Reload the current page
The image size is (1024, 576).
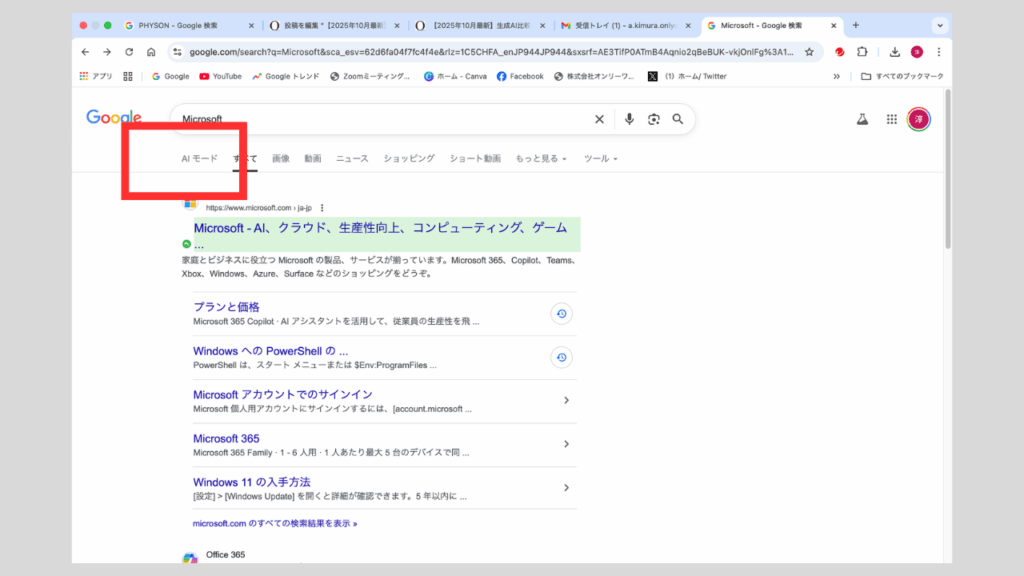coord(129,52)
